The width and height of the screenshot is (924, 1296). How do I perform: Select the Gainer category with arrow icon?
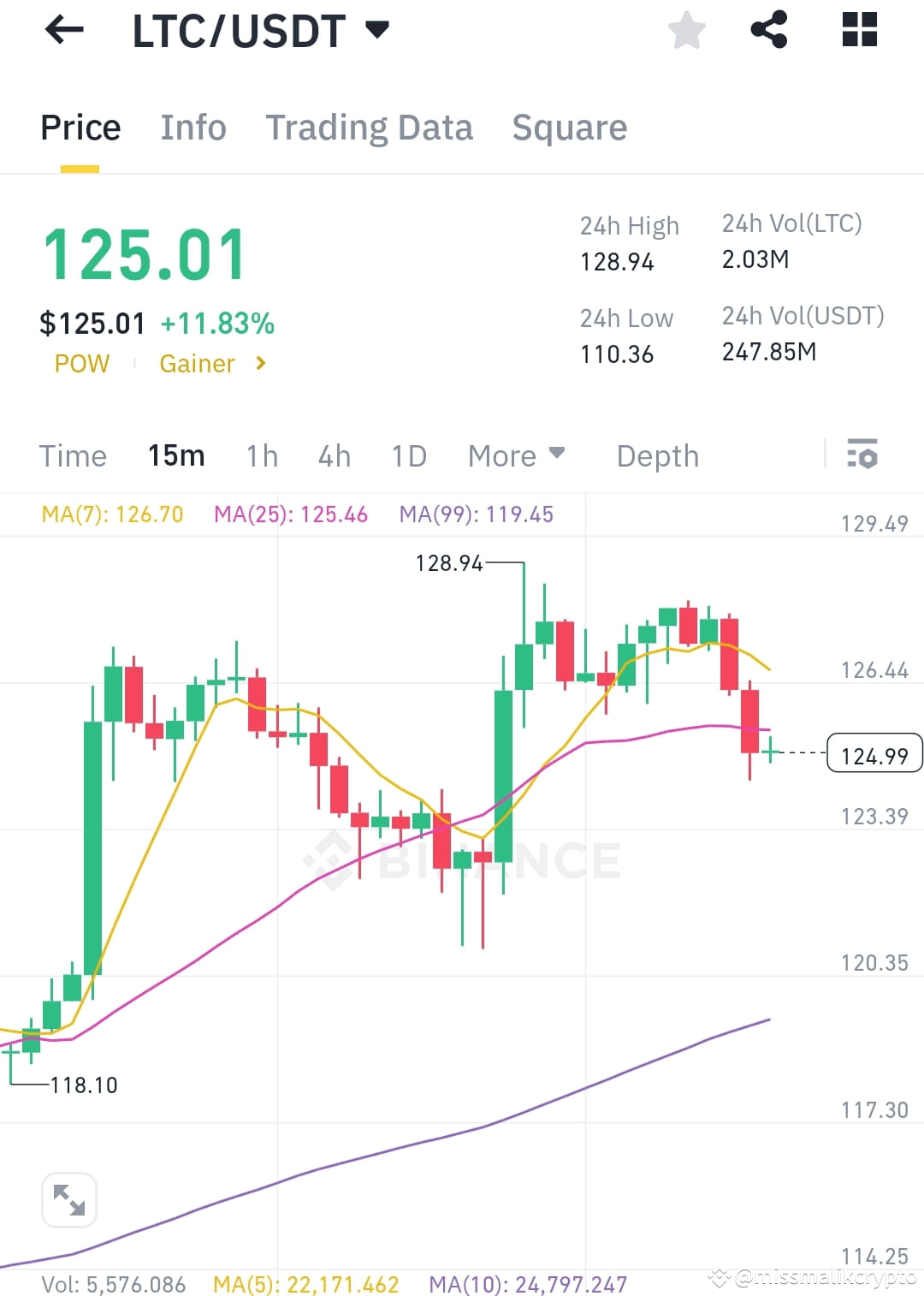click(x=210, y=363)
